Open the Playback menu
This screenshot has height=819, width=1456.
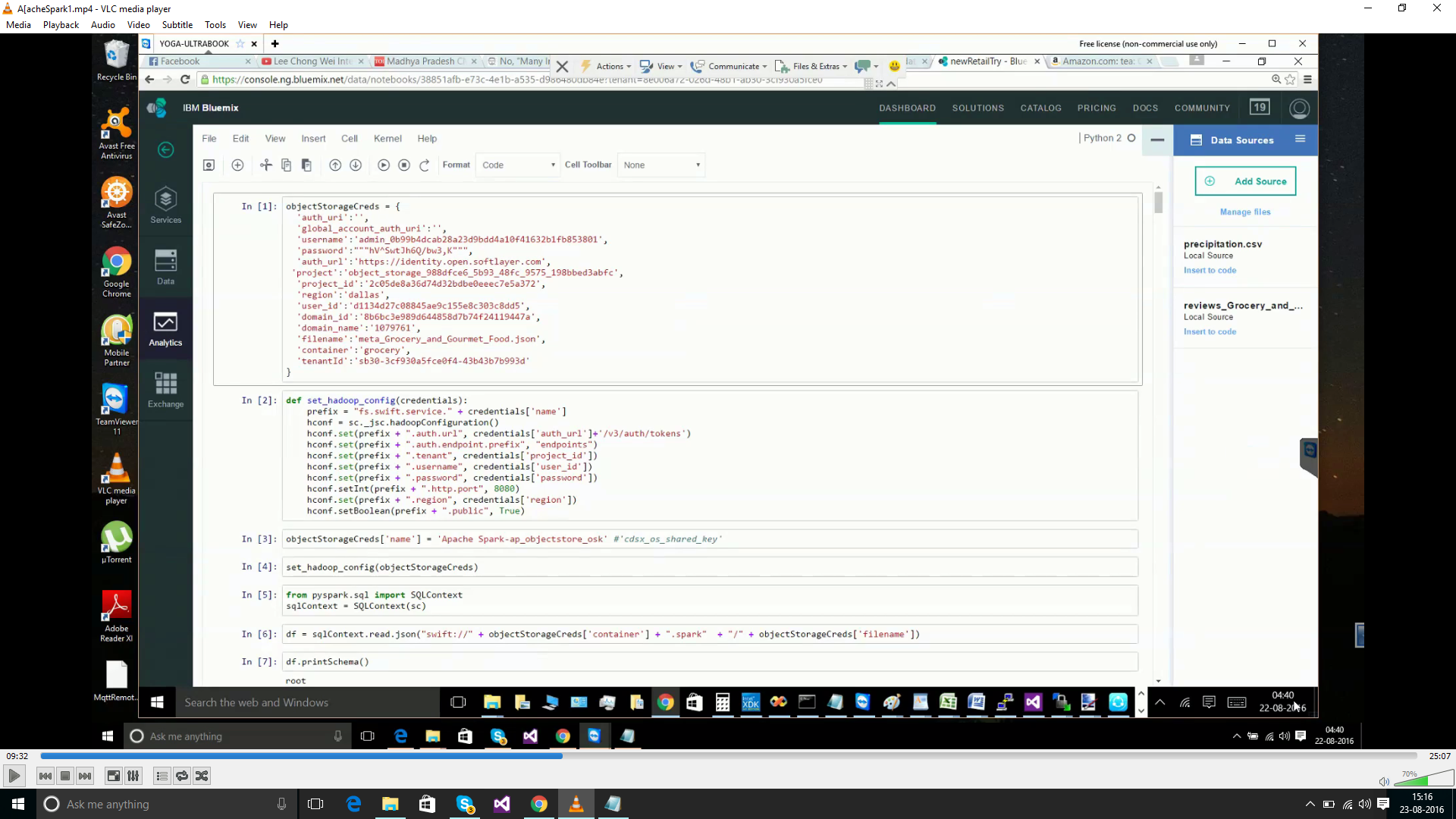(61, 25)
